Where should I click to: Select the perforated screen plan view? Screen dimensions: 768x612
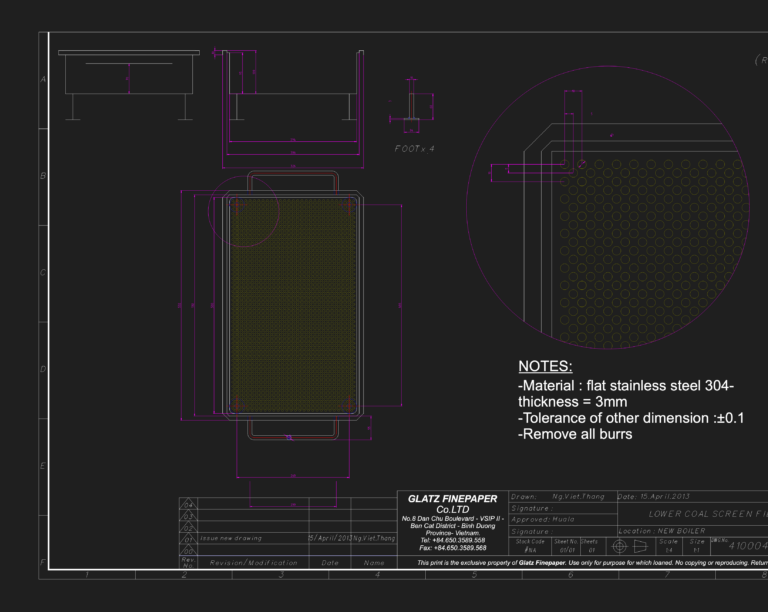click(293, 306)
